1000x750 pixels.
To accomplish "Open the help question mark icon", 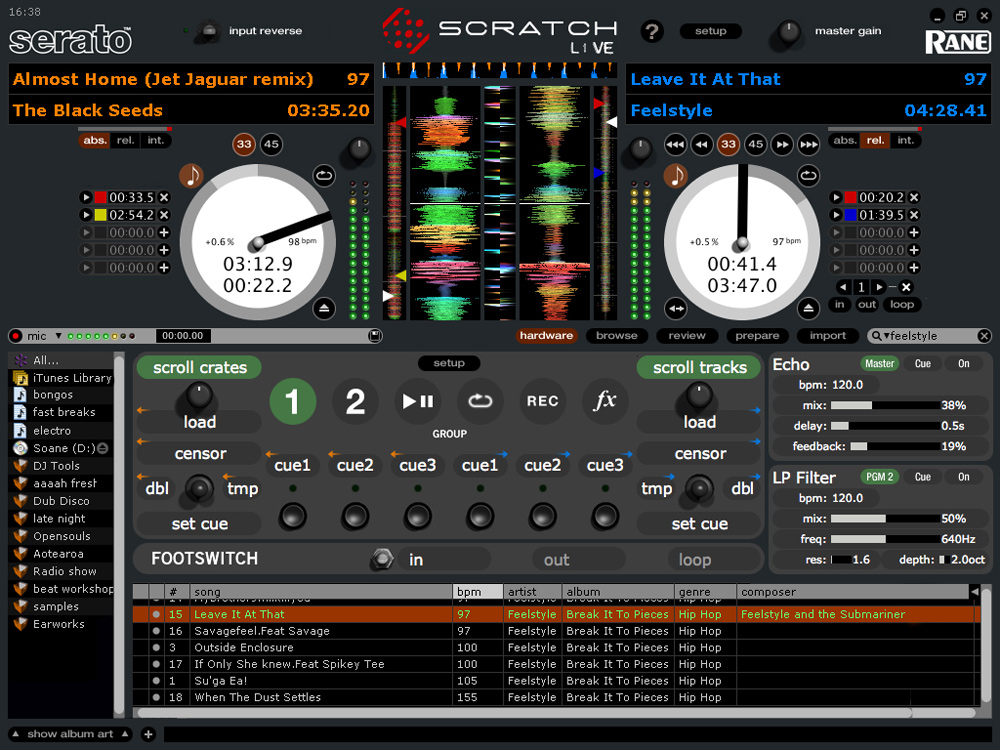I will [x=652, y=31].
